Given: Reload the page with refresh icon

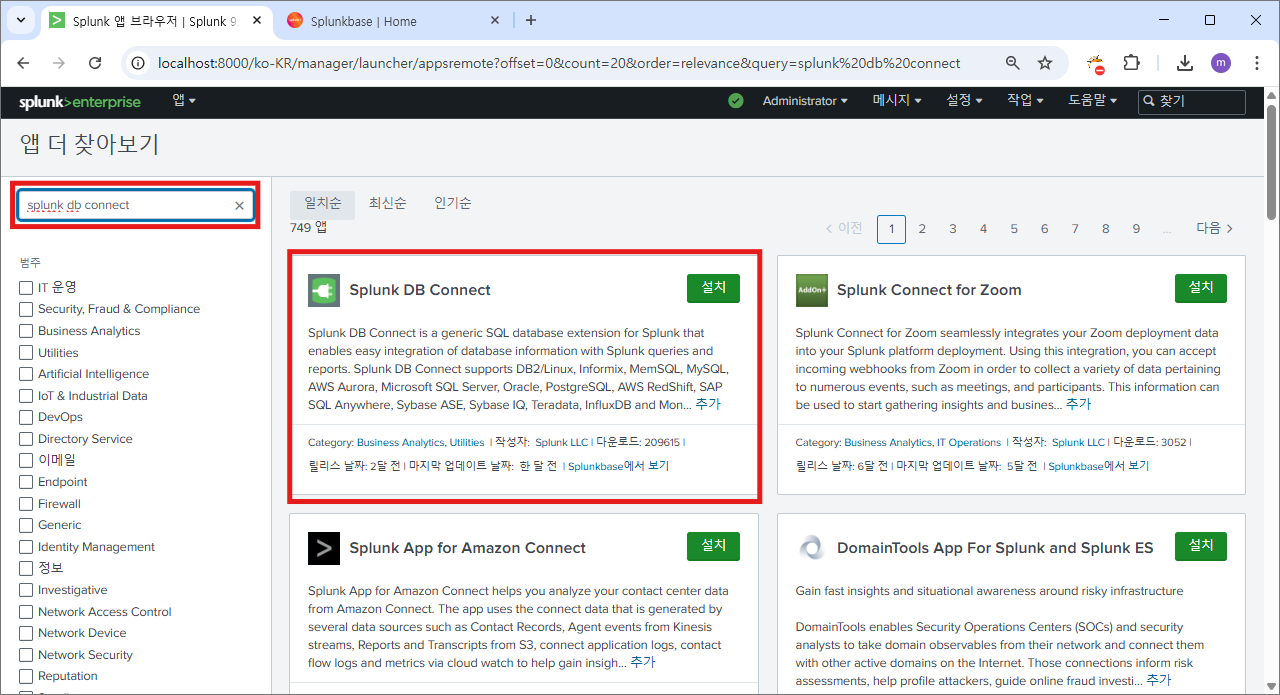Looking at the screenshot, I should pyautogui.click(x=95, y=63).
